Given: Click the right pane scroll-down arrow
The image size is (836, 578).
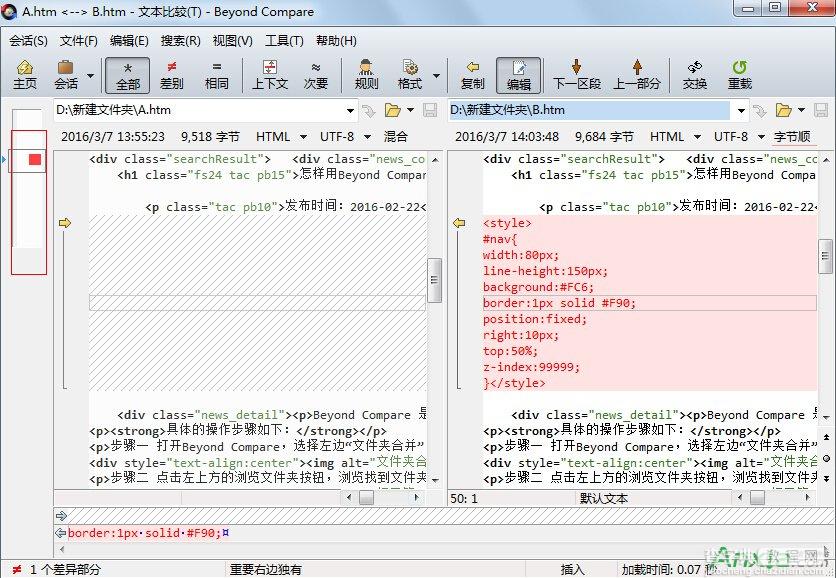Looking at the screenshot, I should pyautogui.click(x=826, y=417).
